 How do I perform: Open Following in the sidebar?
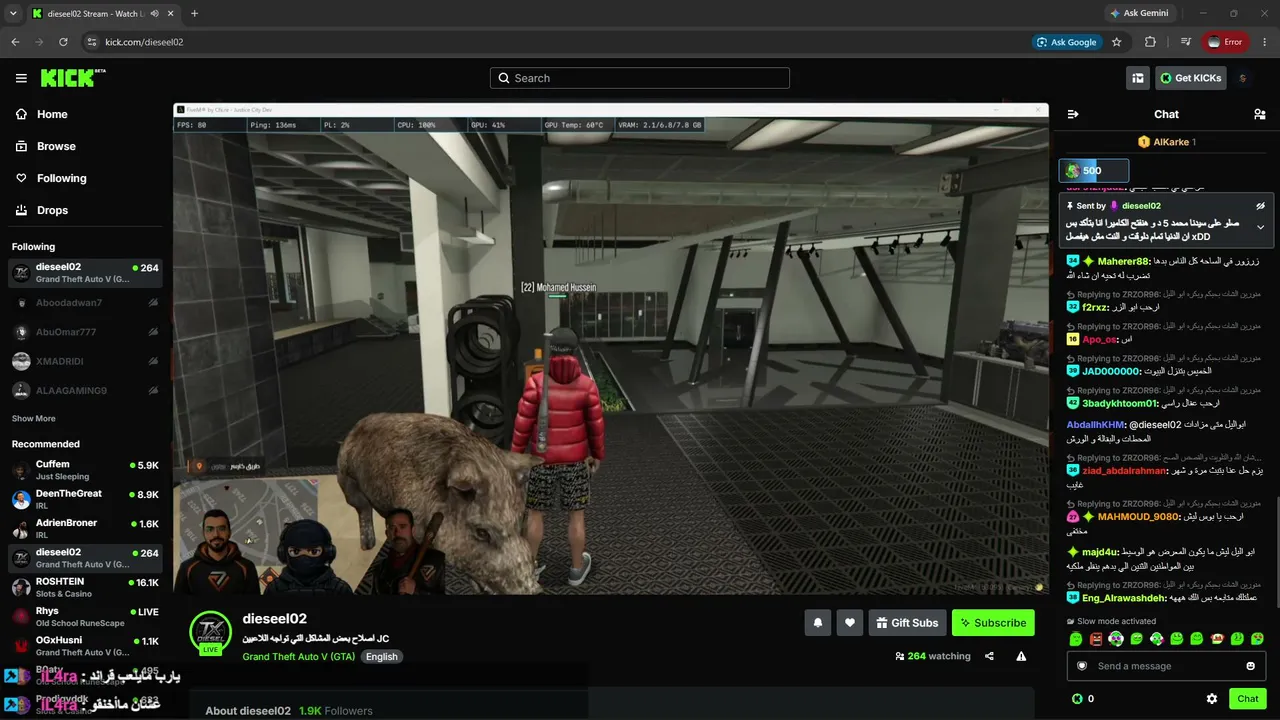click(x=62, y=178)
